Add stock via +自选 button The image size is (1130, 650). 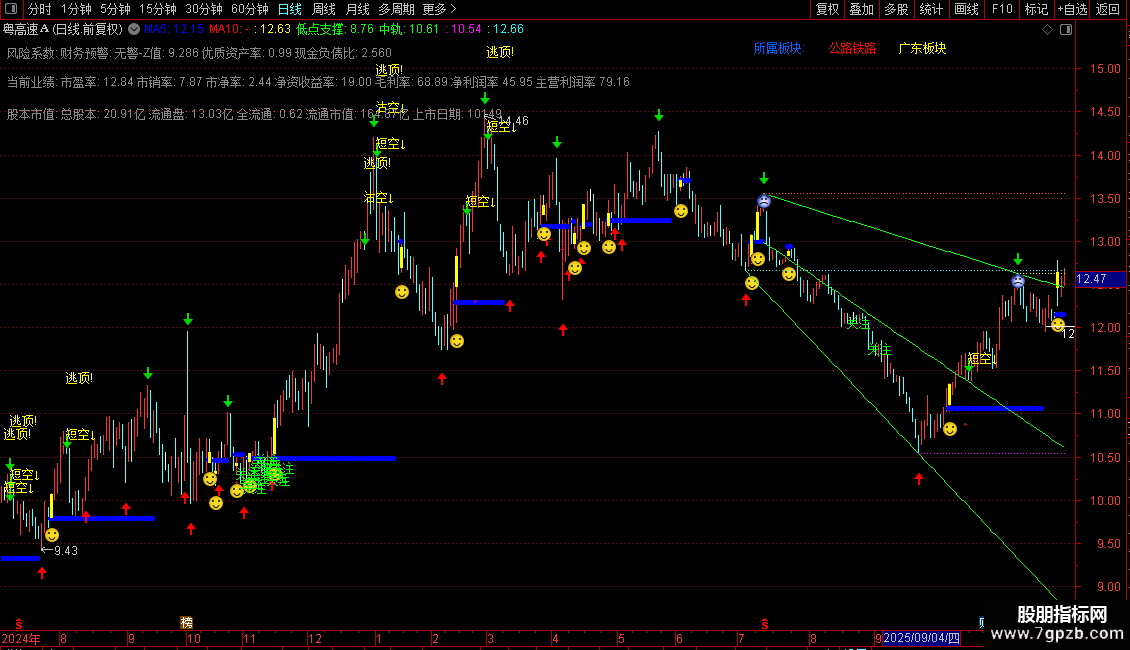pos(1073,9)
